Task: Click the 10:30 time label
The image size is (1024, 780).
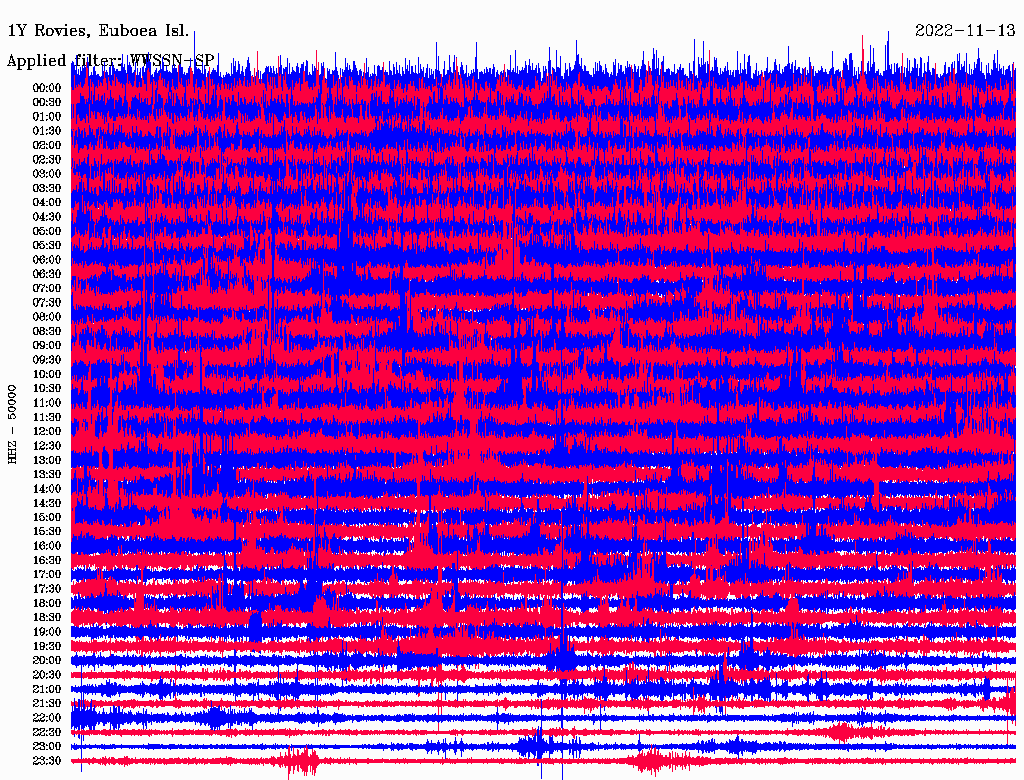Action: 47,388
